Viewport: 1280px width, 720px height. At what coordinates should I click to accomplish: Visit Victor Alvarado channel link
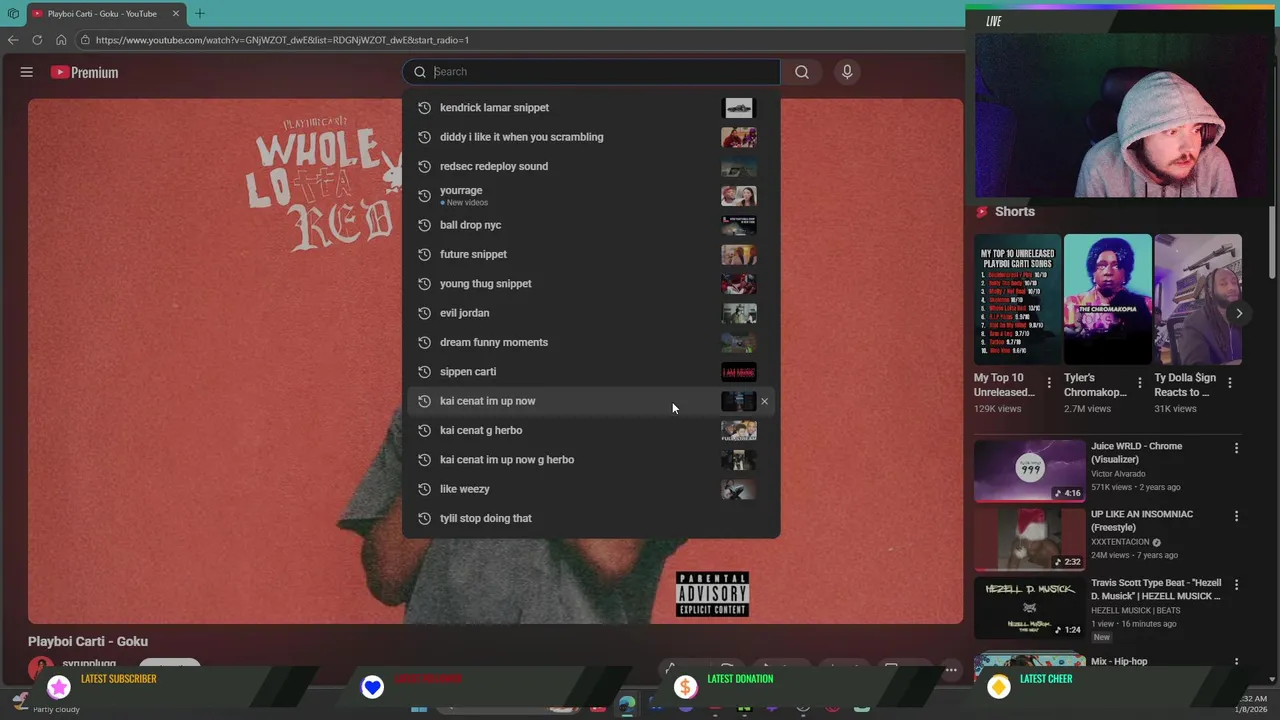[1118, 474]
